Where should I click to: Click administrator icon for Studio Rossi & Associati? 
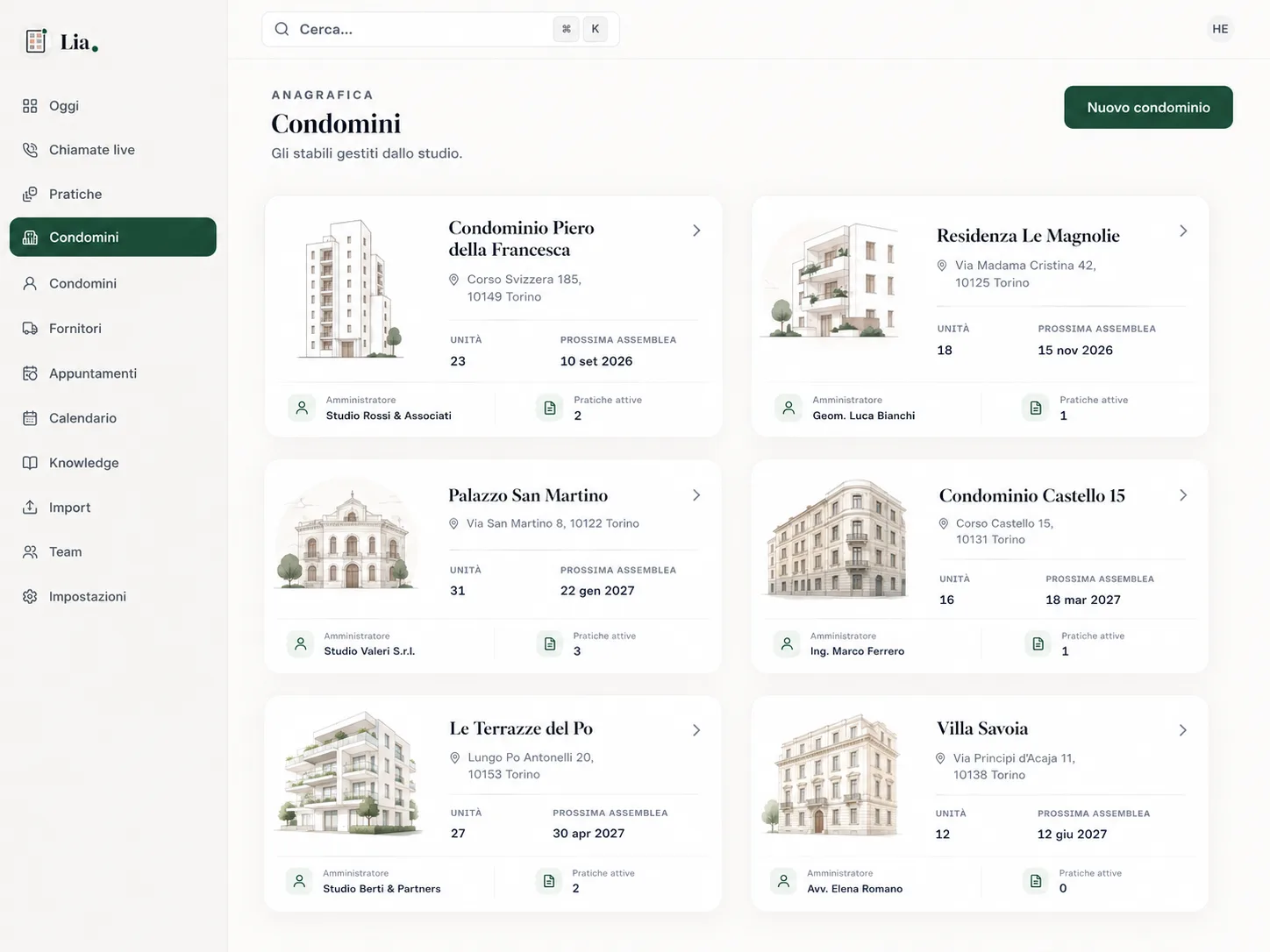[x=302, y=408]
